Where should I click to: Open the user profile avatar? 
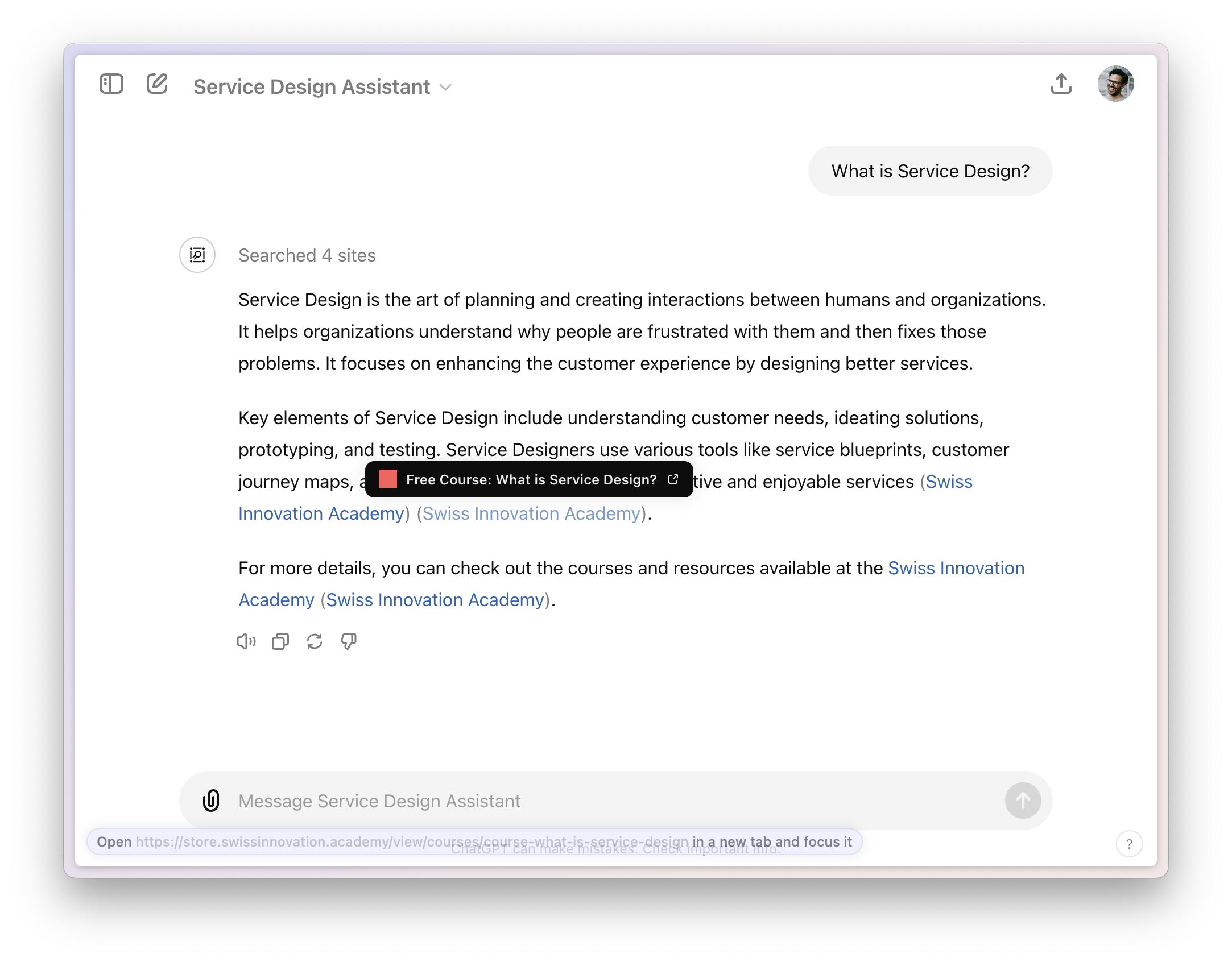coord(1115,84)
